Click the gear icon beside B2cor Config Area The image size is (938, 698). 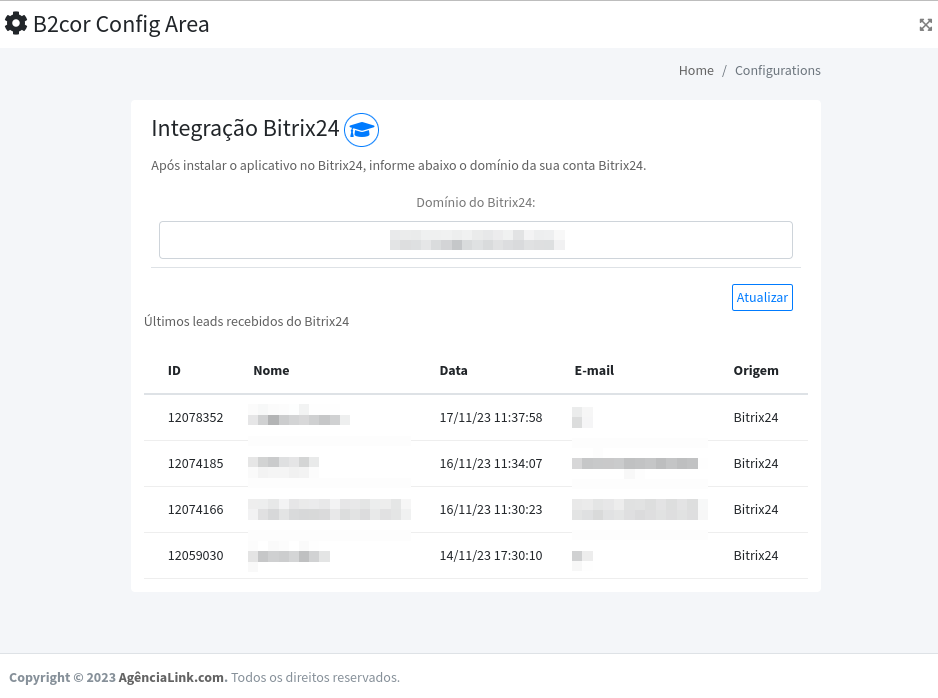16,24
